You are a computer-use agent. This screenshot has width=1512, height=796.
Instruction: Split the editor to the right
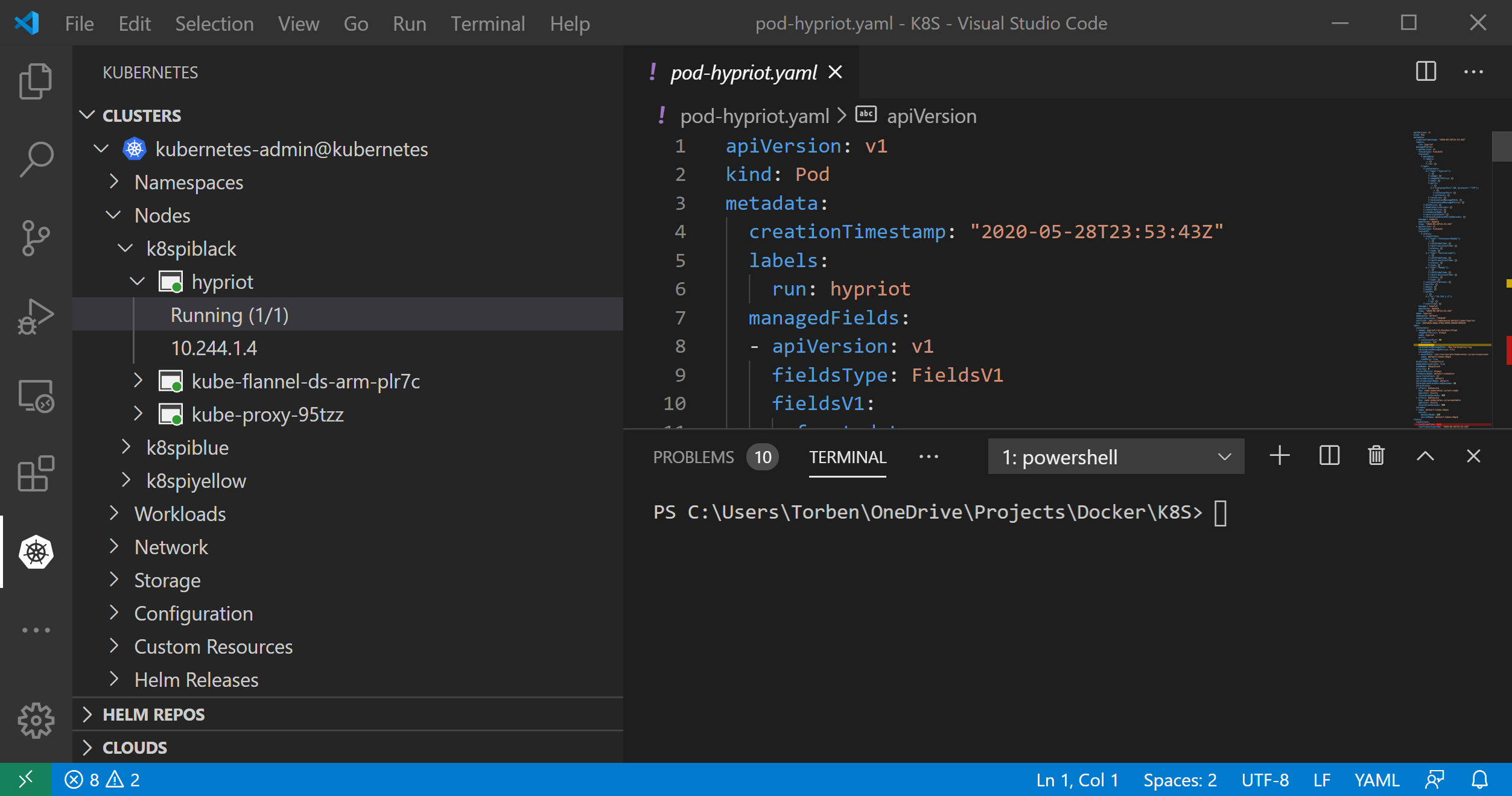1426,72
